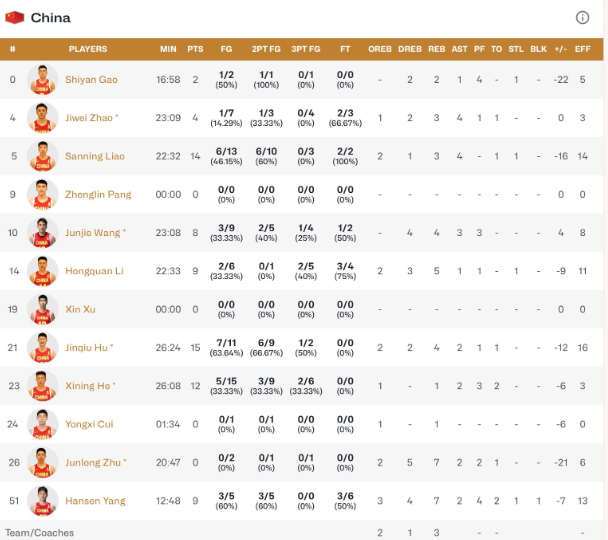Open Junjie Wang's player photo

[x=43, y=233]
